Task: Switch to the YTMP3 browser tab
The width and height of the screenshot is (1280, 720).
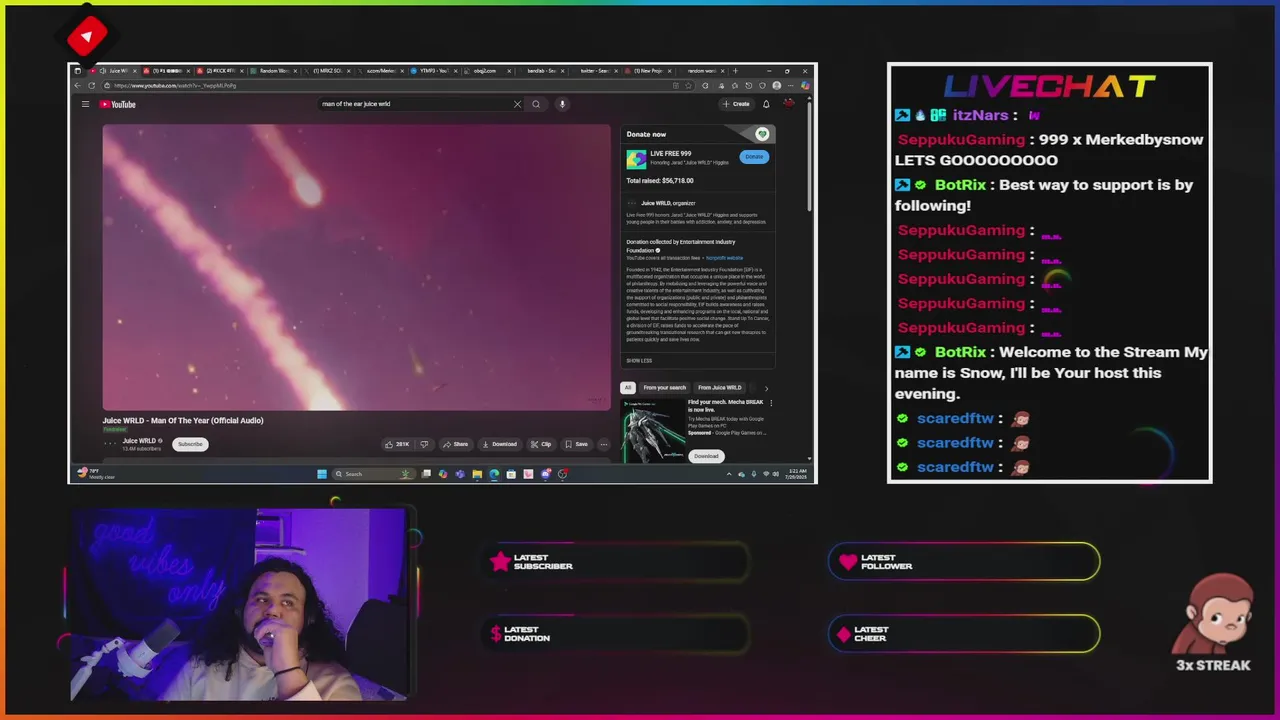Action: [432, 71]
